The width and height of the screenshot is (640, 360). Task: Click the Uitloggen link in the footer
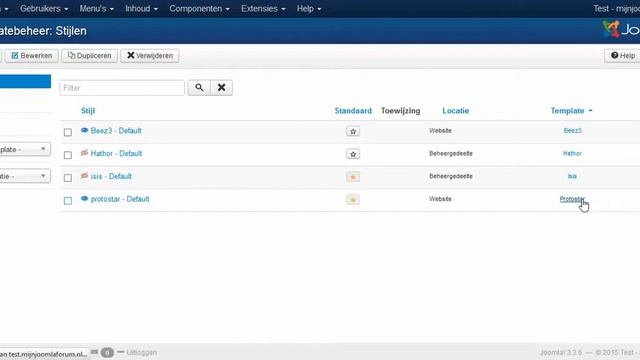click(x=141, y=352)
